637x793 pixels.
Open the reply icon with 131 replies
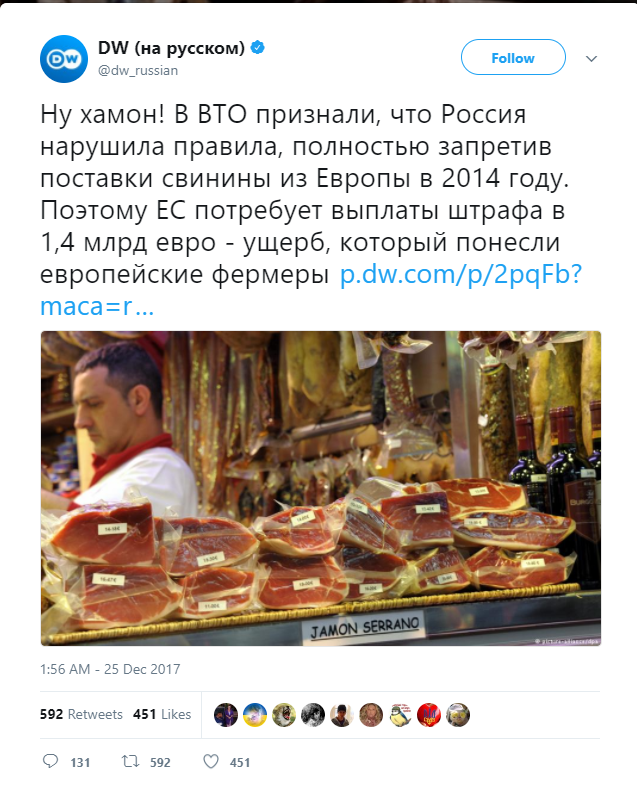tap(50, 761)
